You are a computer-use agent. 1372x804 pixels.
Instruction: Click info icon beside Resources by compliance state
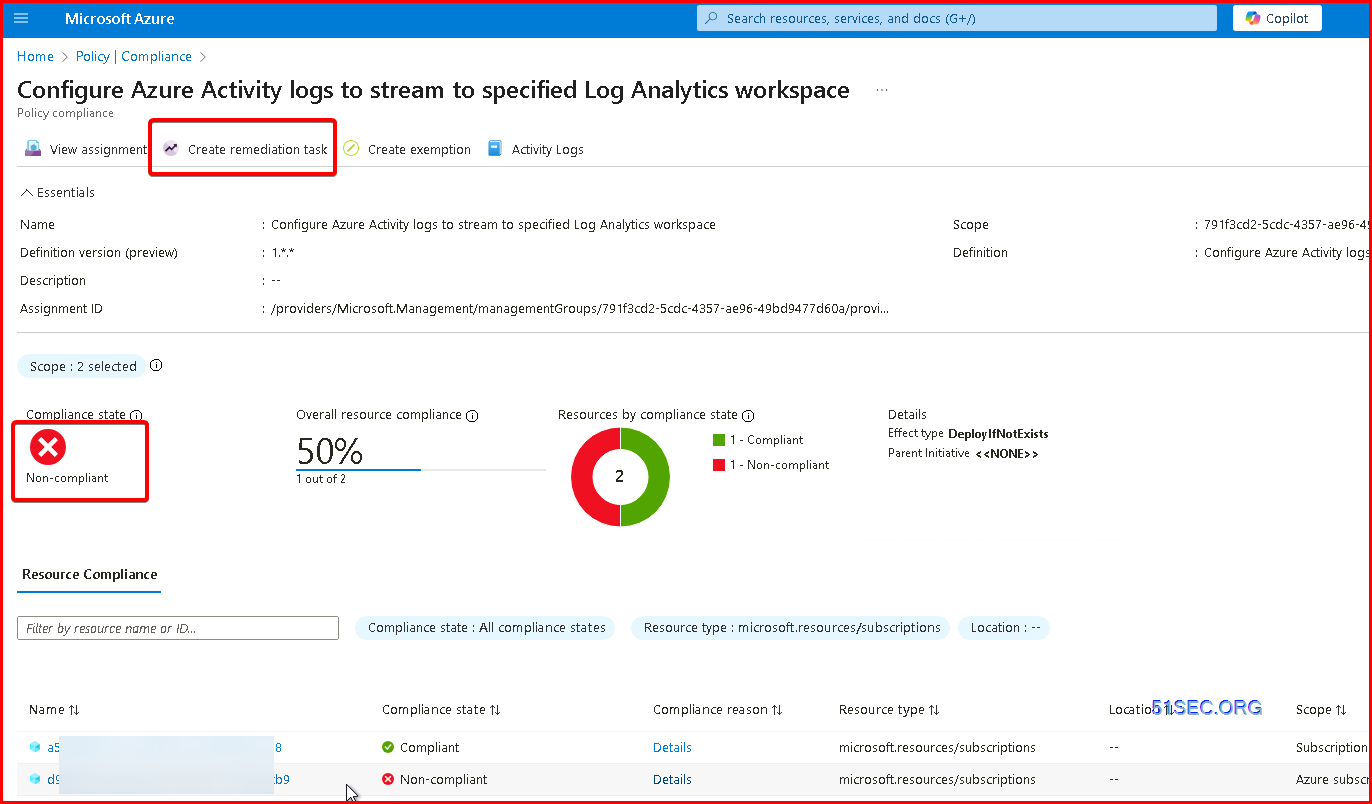tap(748, 415)
